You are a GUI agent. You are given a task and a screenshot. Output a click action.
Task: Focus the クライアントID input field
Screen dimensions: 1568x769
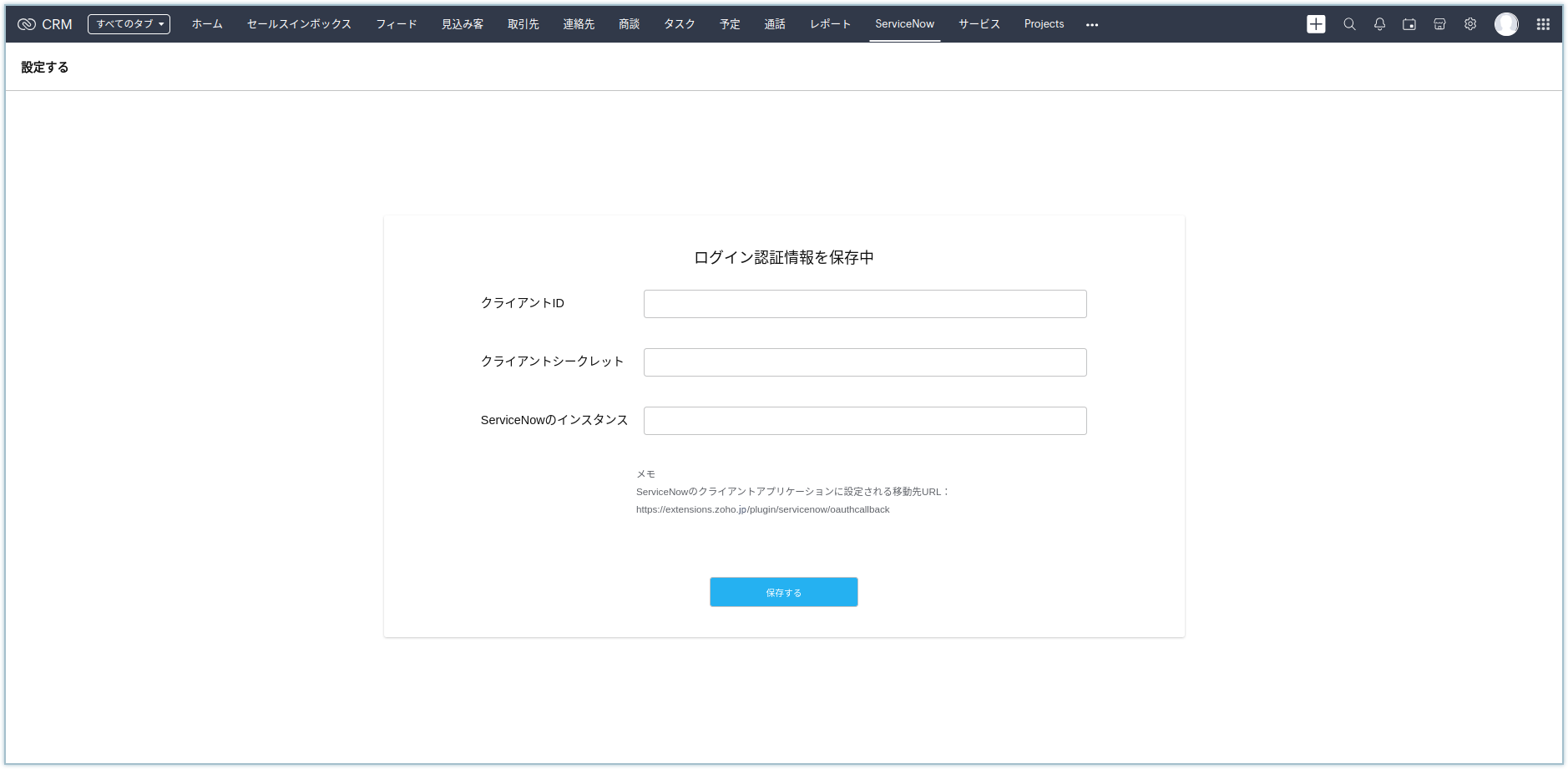[865, 304]
